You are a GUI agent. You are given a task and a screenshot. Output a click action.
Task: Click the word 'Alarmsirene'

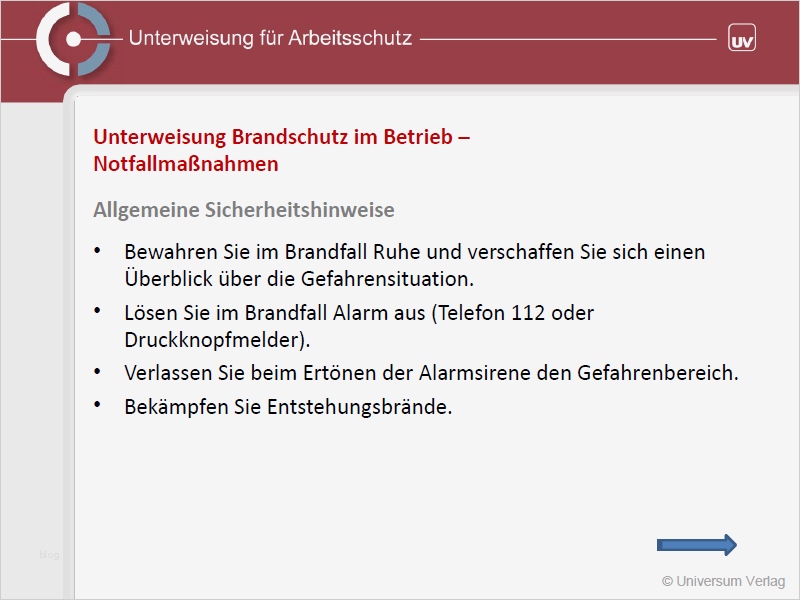(485, 373)
